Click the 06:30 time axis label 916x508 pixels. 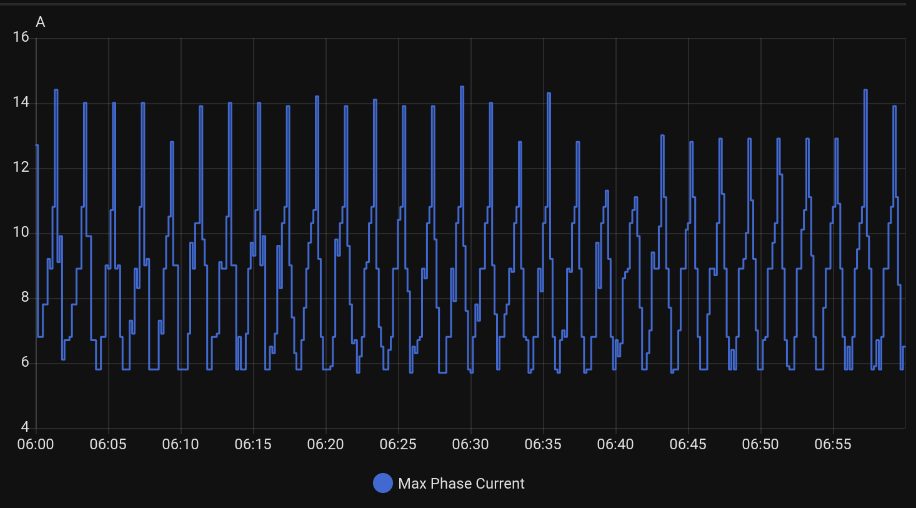pos(470,444)
